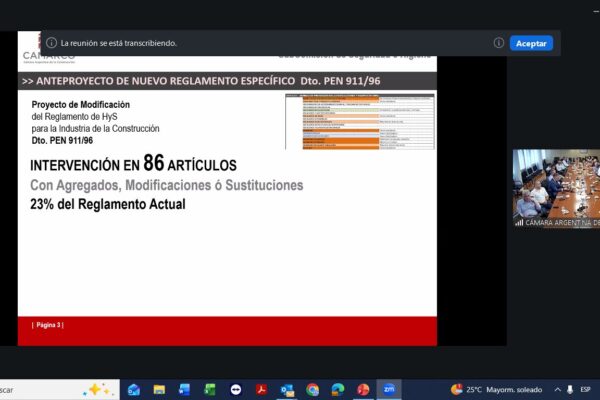Click "Dto. PEN 911/96" in the slide's left text block

pos(62,140)
